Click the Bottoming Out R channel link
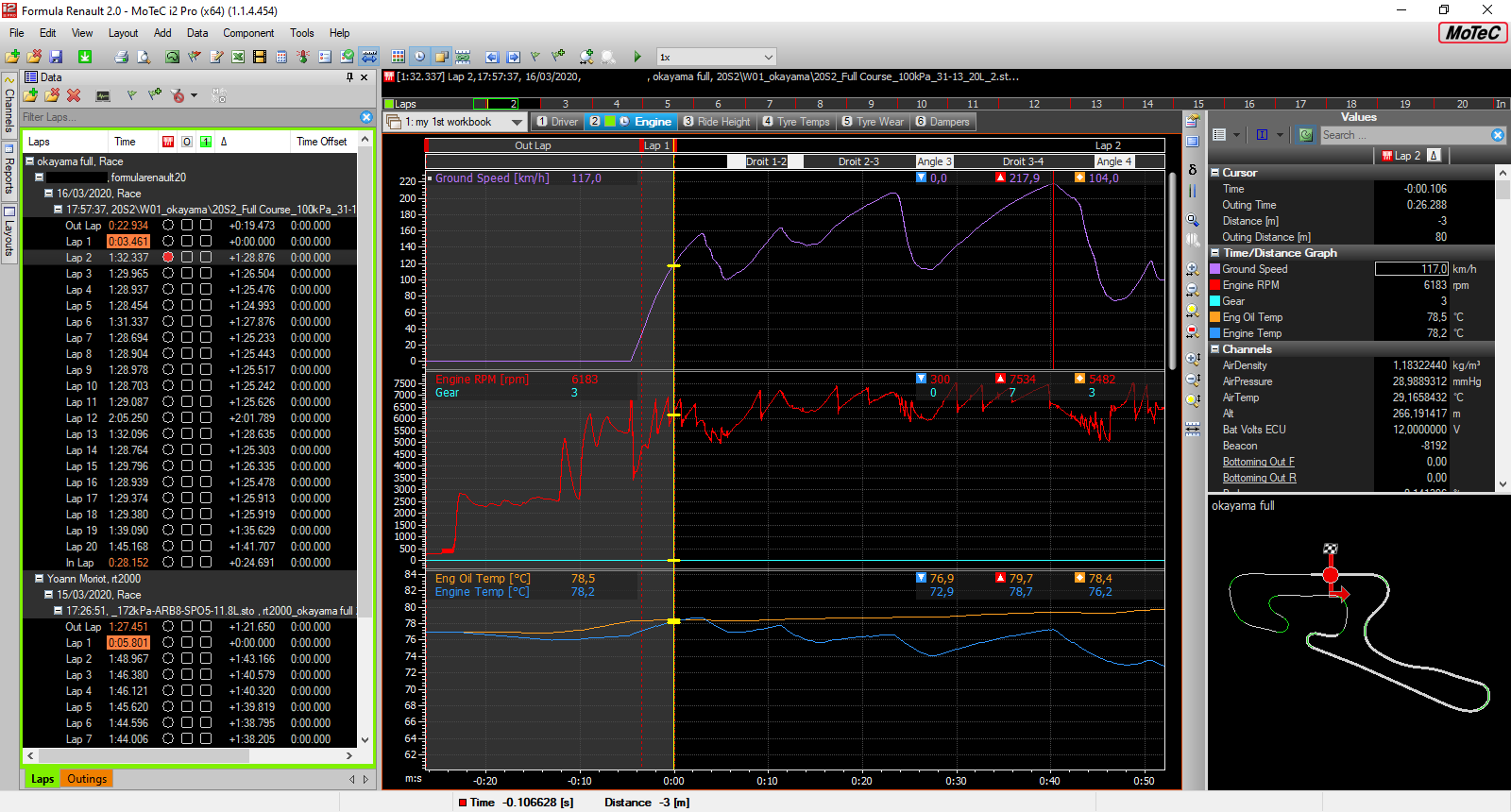The image size is (1511, 812). [x=1259, y=478]
